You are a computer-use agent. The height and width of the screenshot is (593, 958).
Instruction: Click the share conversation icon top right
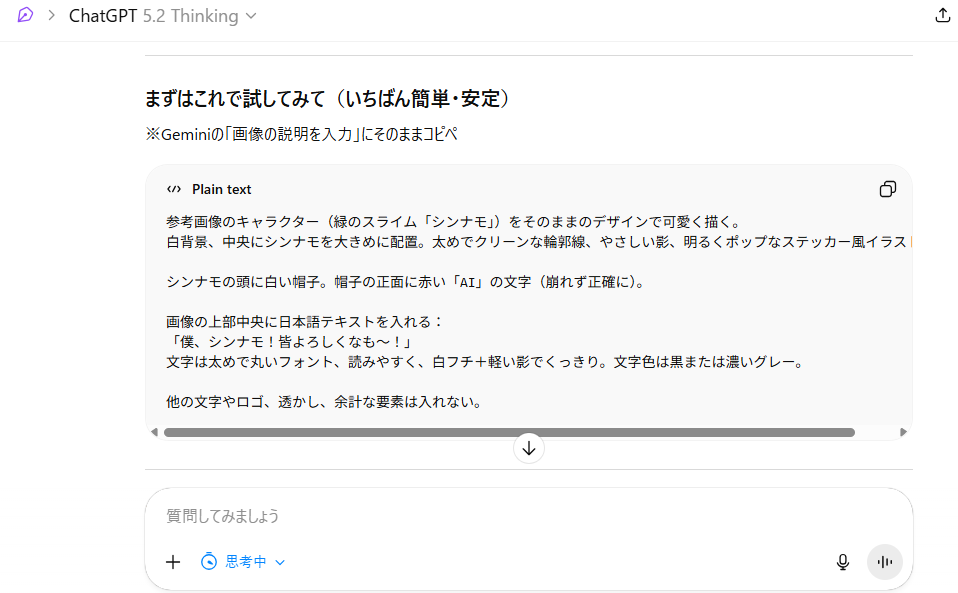(x=941, y=16)
